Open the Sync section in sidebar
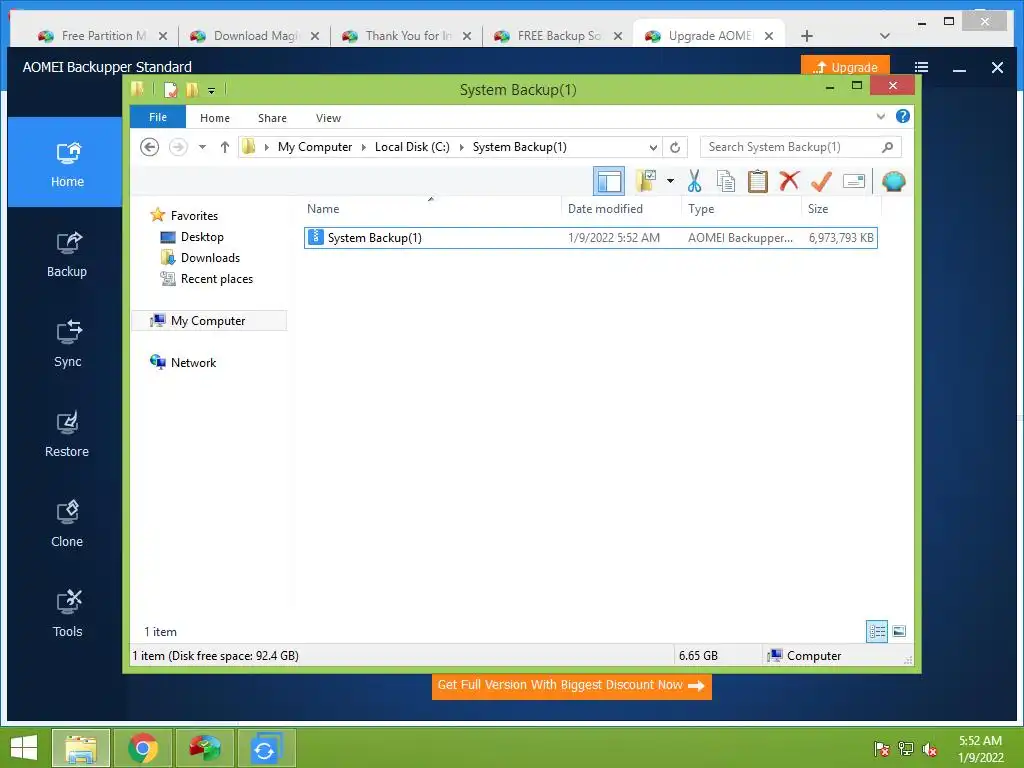The image size is (1024, 768). click(x=67, y=344)
